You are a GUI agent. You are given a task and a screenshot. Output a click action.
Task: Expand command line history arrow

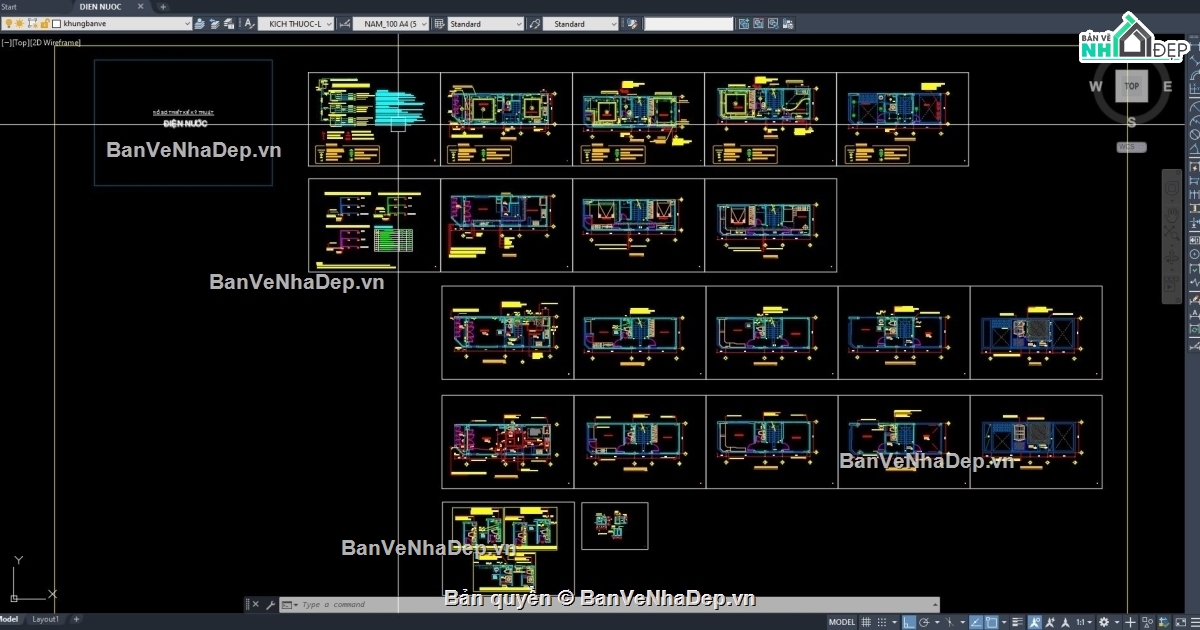coord(933,604)
